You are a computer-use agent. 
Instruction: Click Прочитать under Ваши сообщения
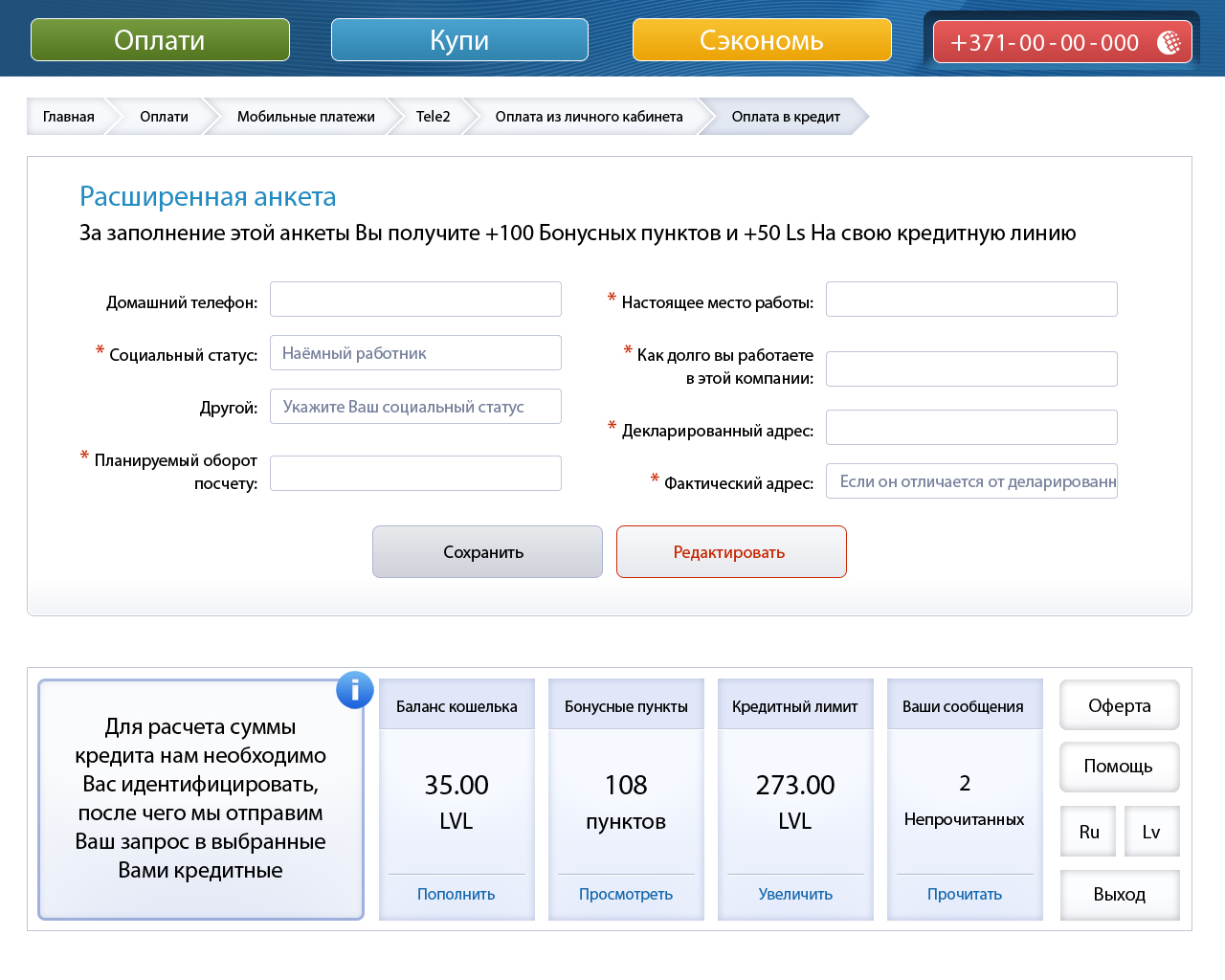965,894
